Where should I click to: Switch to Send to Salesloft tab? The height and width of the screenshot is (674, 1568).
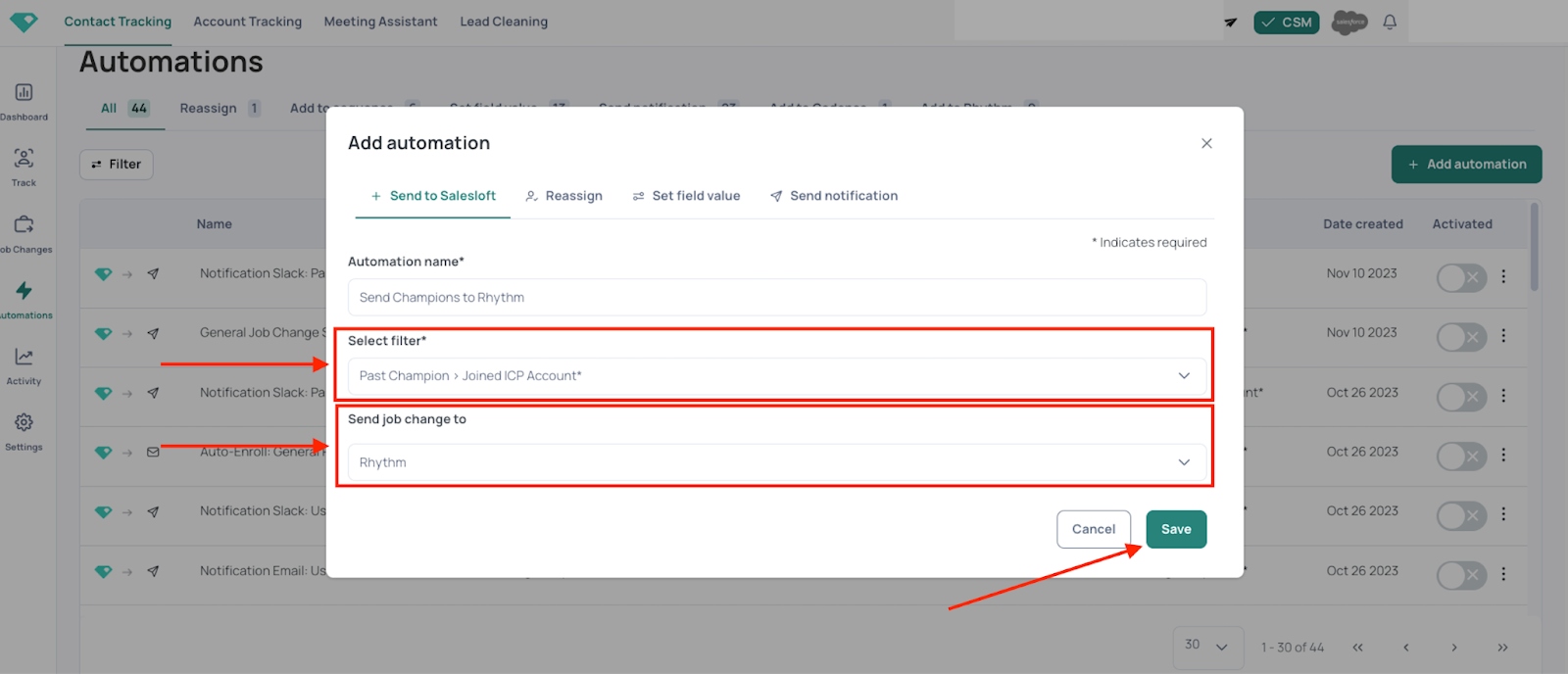(x=433, y=196)
